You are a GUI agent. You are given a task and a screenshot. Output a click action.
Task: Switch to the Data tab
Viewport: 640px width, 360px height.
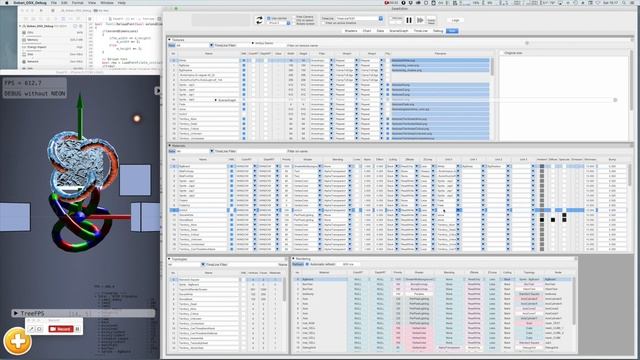click(x=380, y=31)
